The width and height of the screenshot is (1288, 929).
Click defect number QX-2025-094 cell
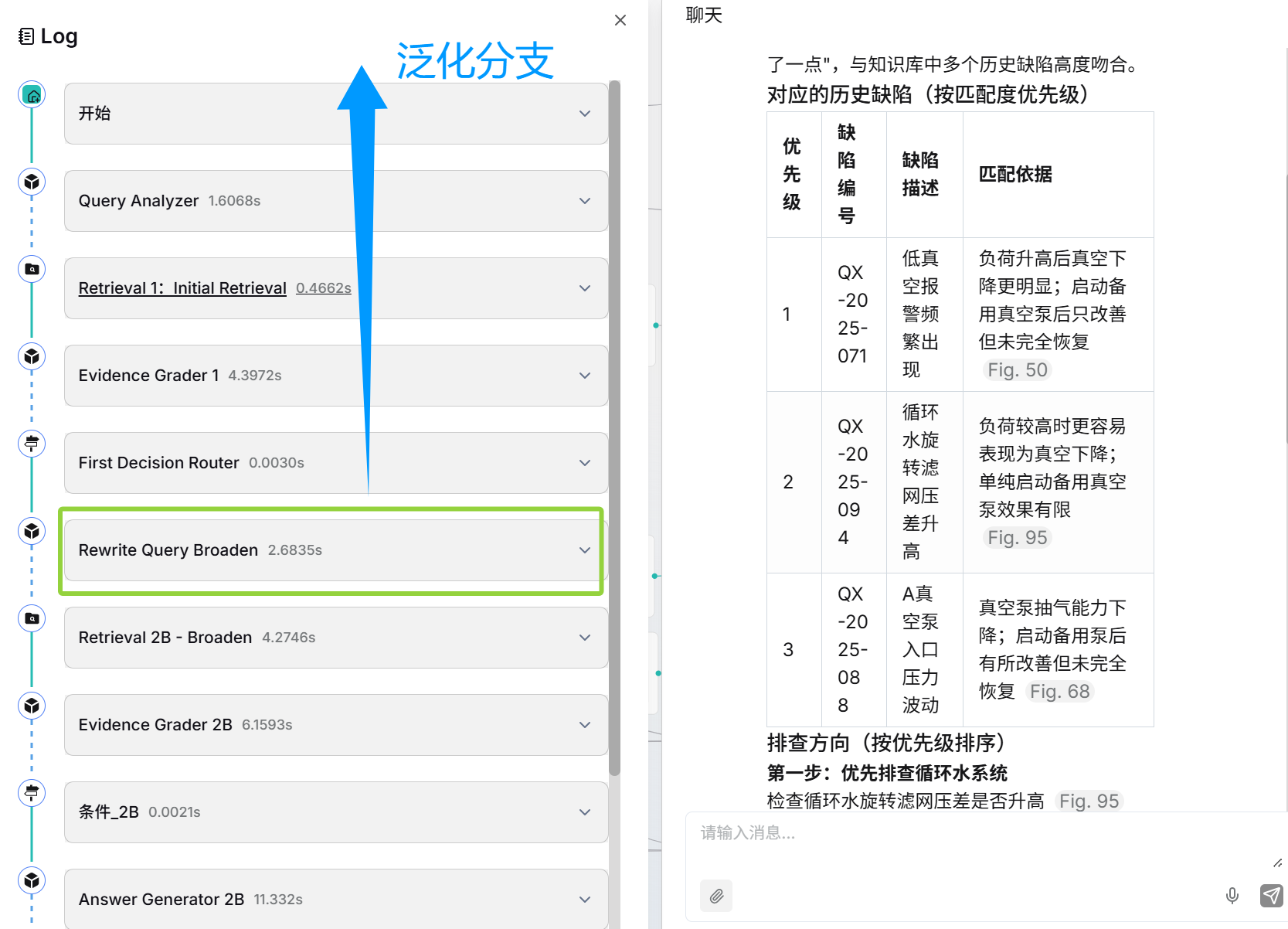853,482
